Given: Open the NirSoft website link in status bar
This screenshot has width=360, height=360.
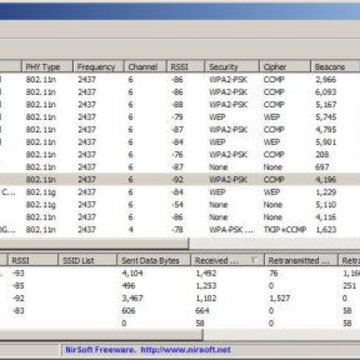Looking at the screenshot, I should coord(185,350).
